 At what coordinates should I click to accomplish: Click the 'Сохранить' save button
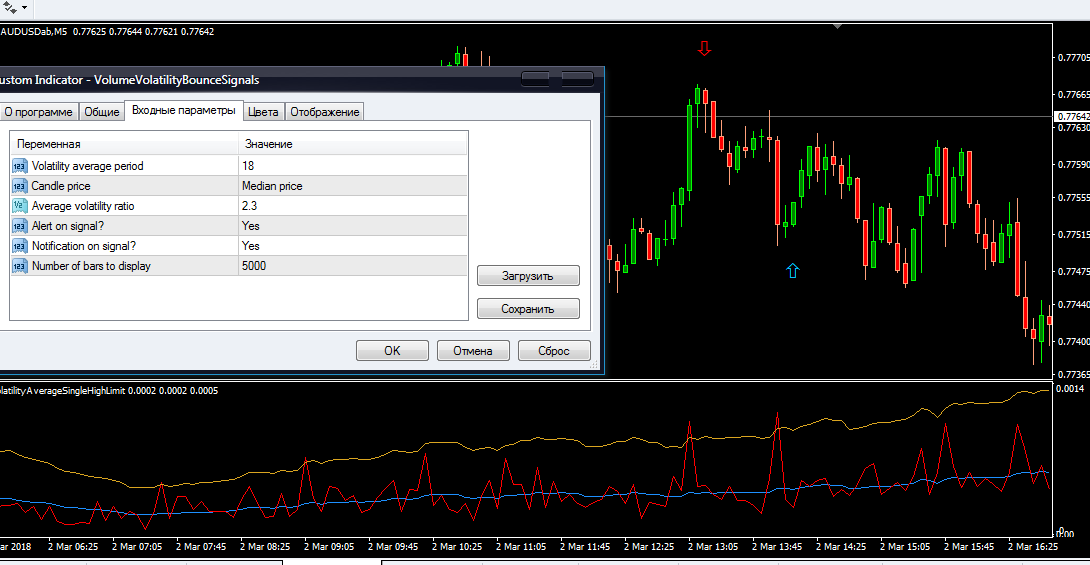[x=528, y=309]
